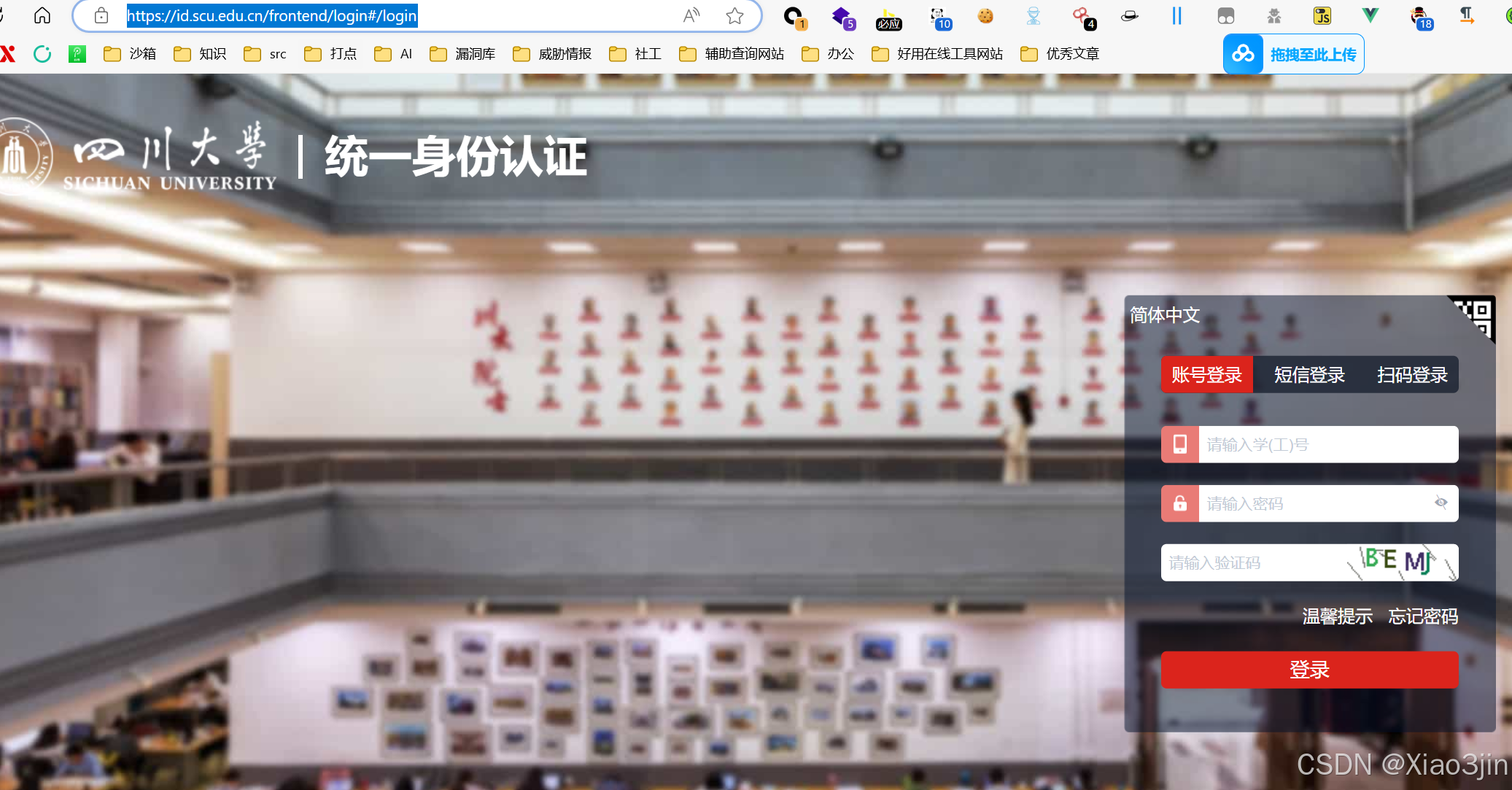Image resolution: width=1512 pixels, height=790 pixels.
Task: Open the 必应 Bing extension icon
Action: tap(889, 18)
